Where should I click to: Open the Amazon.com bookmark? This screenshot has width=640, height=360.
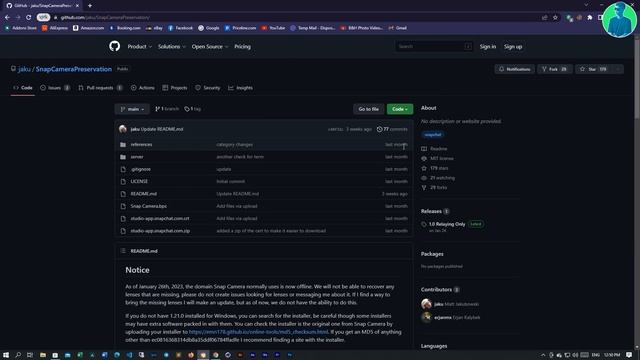[89, 28]
